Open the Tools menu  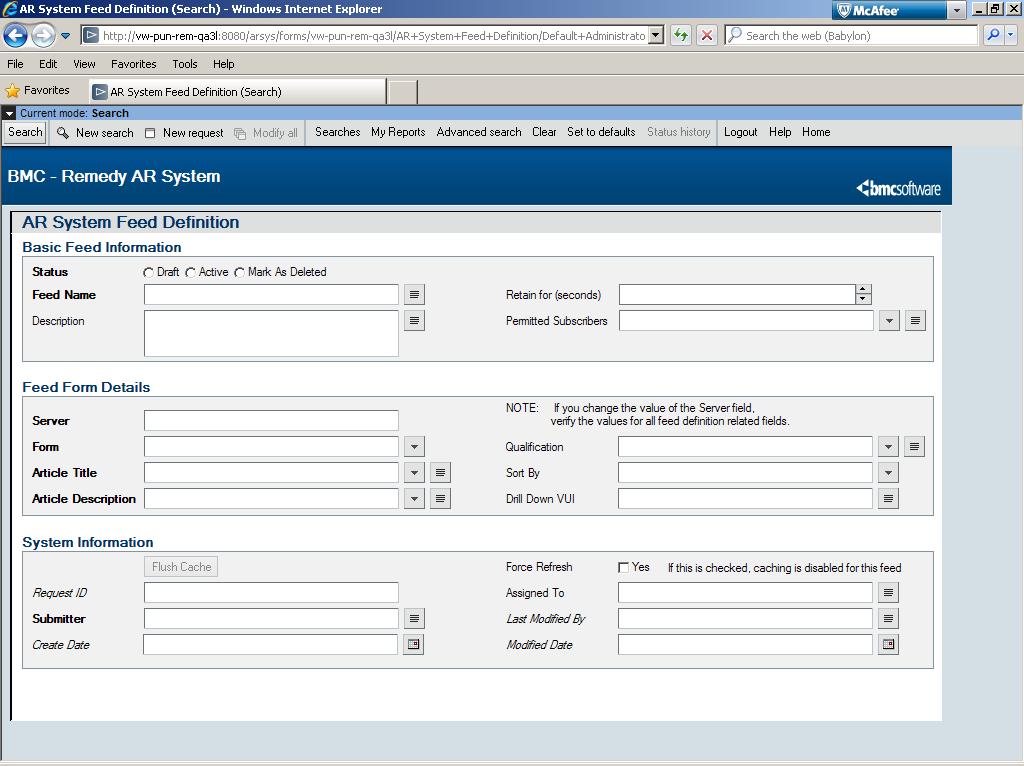[x=185, y=64]
